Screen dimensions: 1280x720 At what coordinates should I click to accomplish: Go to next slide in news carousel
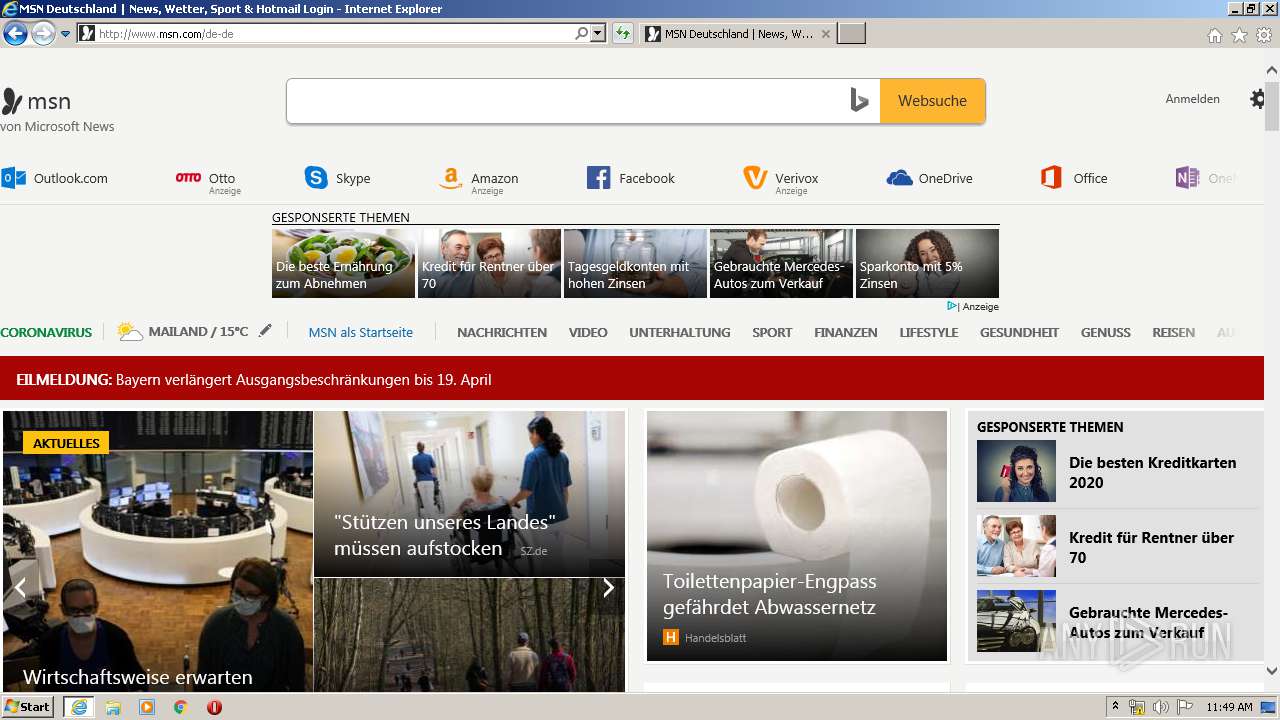[x=608, y=588]
